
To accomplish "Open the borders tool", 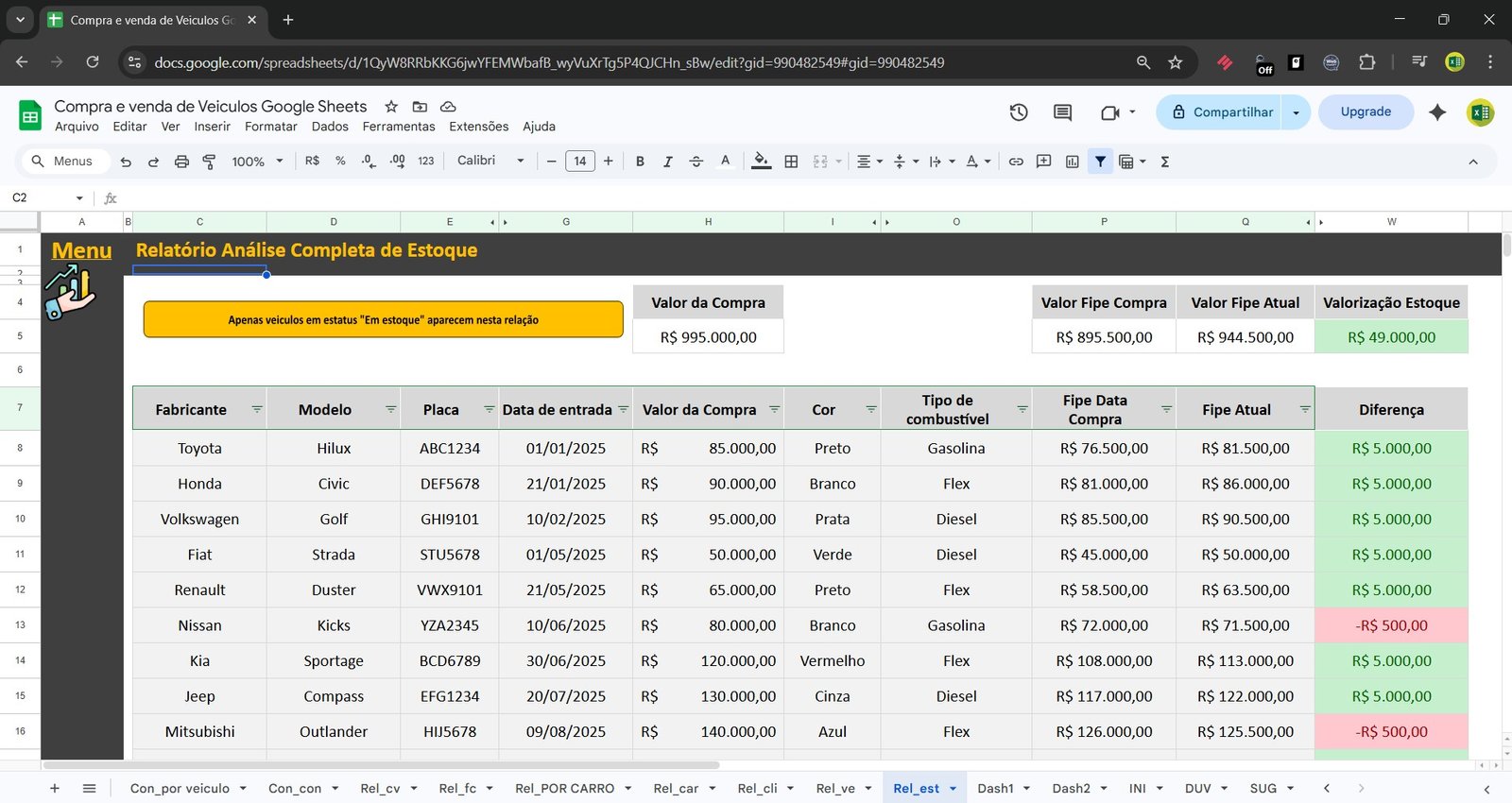I will (x=791, y=162).
